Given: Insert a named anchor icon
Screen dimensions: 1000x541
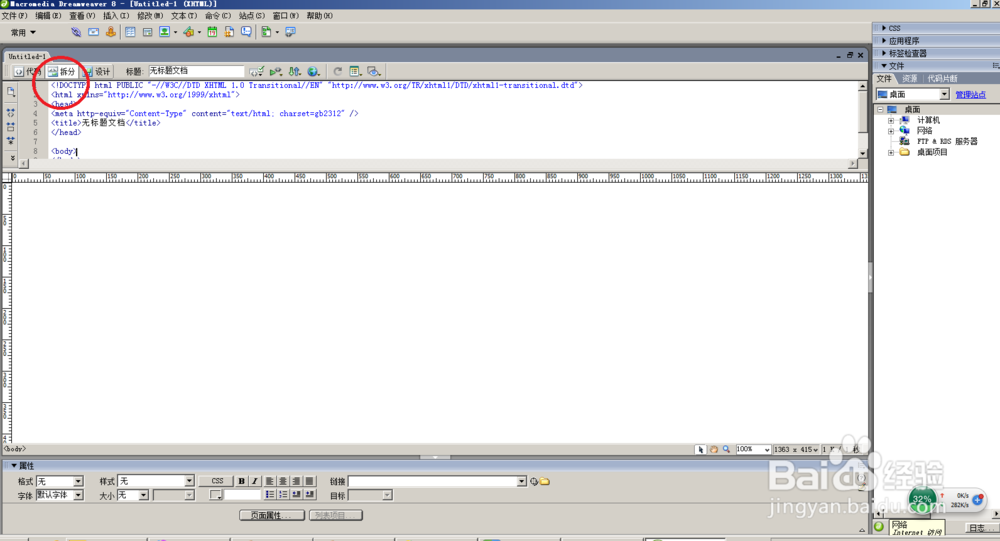Looking at the screenshot, I should click(x=111, y=32).
